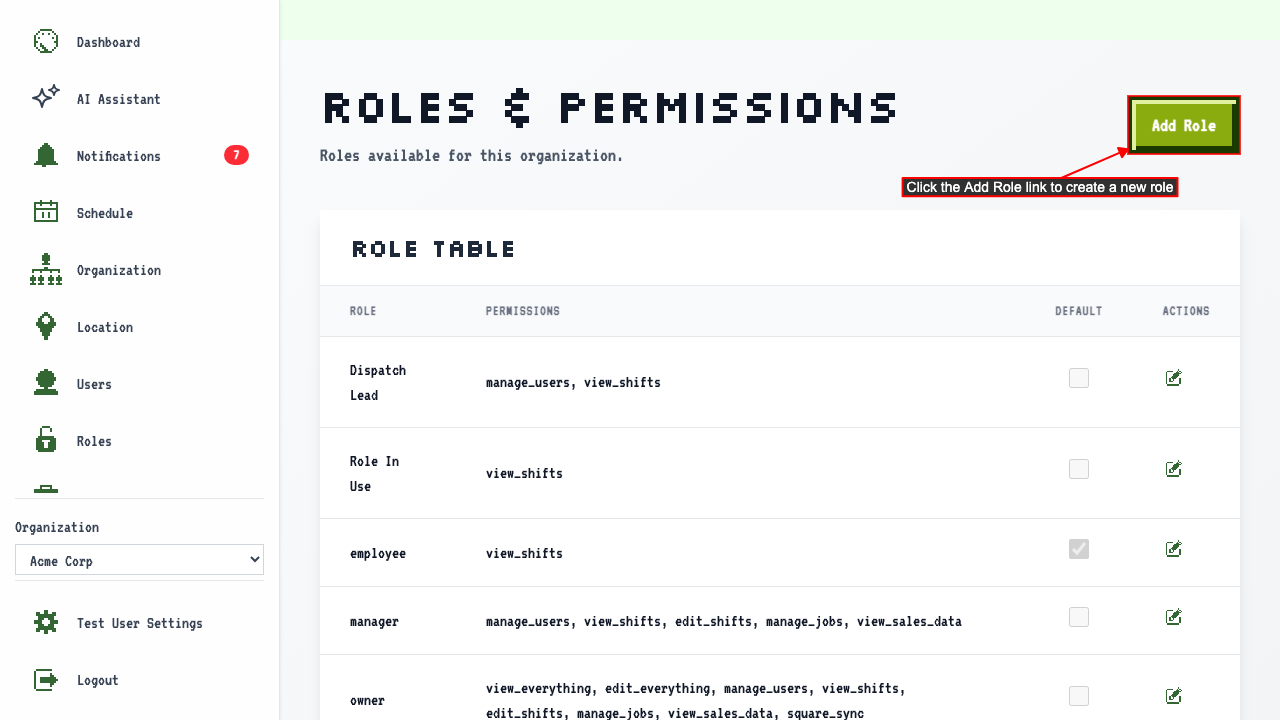
Task: Open the Dashboard sidebar icon
Action: point(46,42)
